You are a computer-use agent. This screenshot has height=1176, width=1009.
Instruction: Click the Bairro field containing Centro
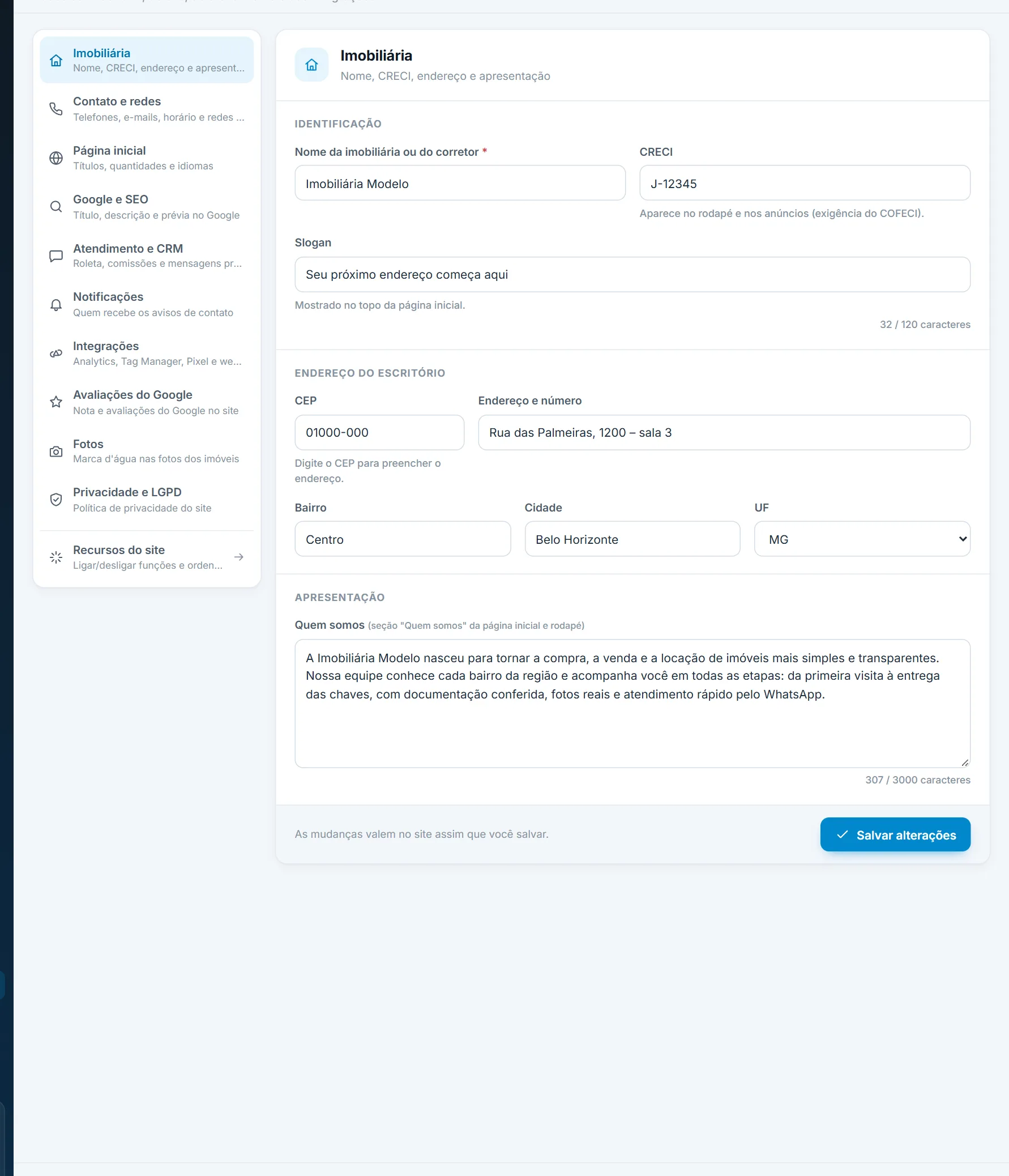(x=402, y=539)
